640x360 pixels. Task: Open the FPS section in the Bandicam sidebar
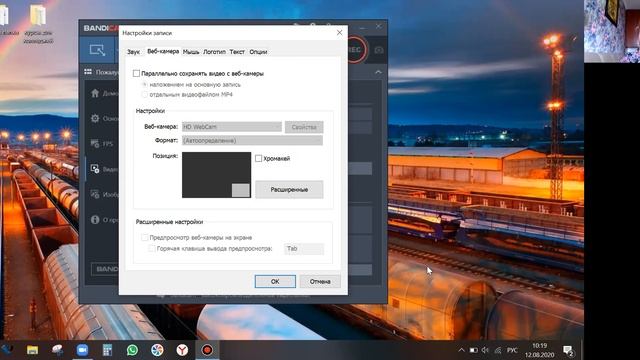point(95,144)
